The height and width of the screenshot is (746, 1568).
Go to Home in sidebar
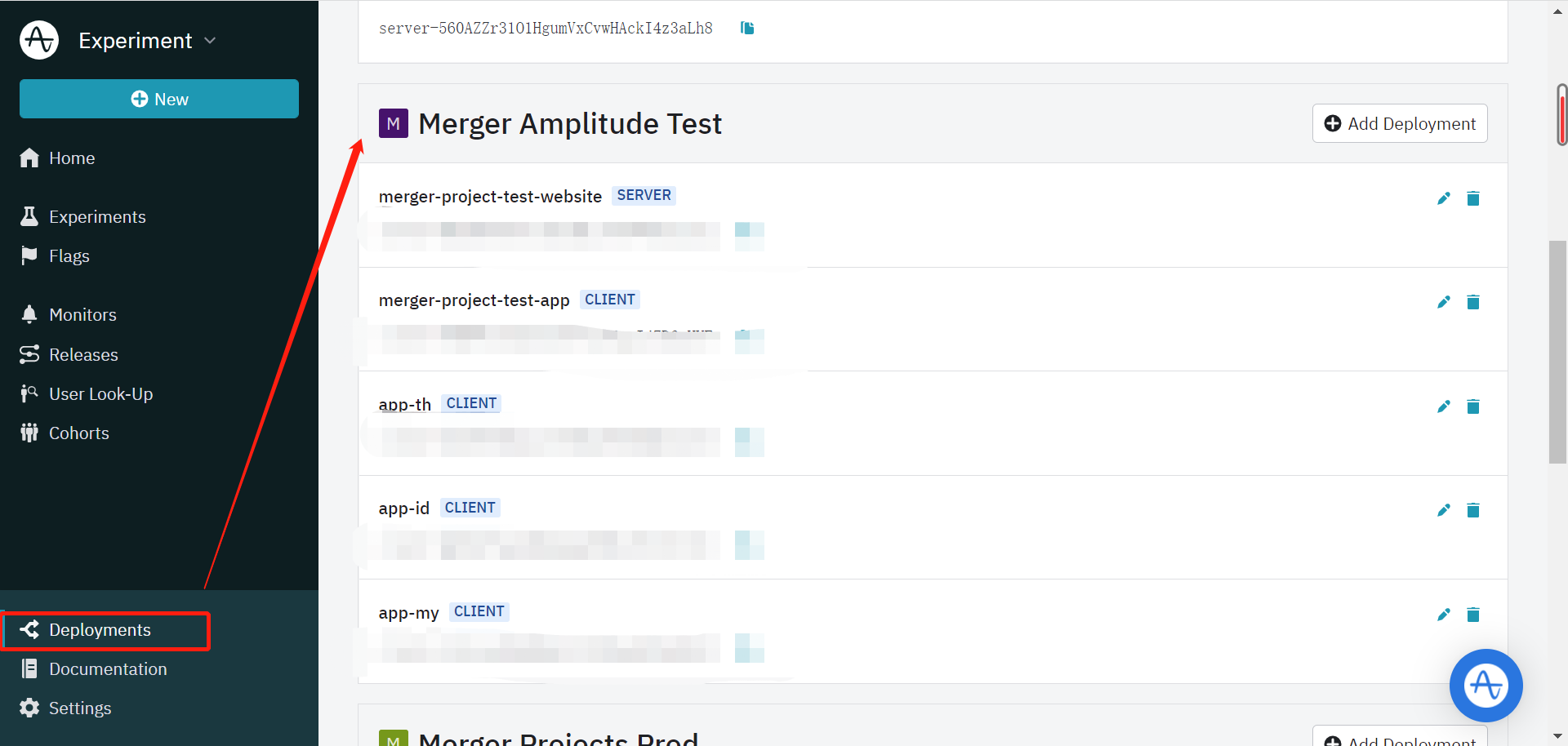tap(72, 158)
